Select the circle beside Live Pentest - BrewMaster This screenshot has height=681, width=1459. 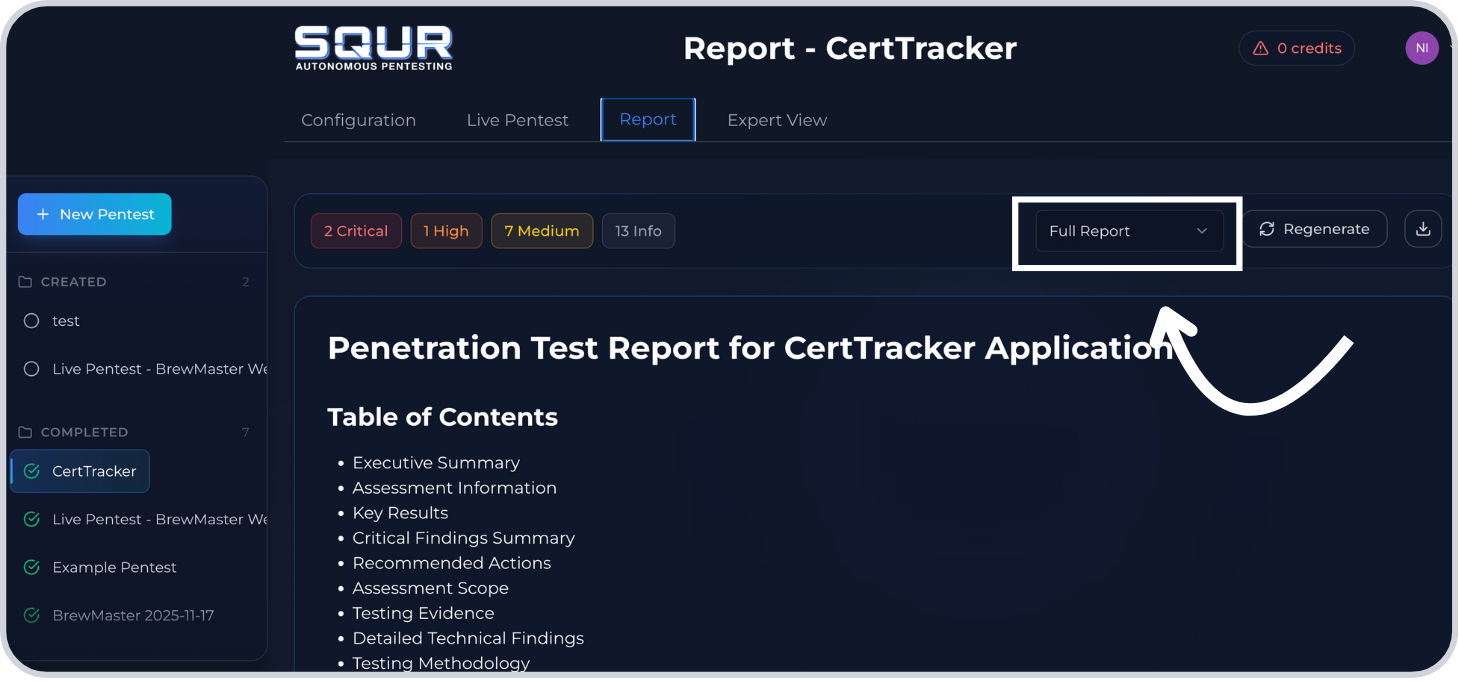tap(31, 369)
